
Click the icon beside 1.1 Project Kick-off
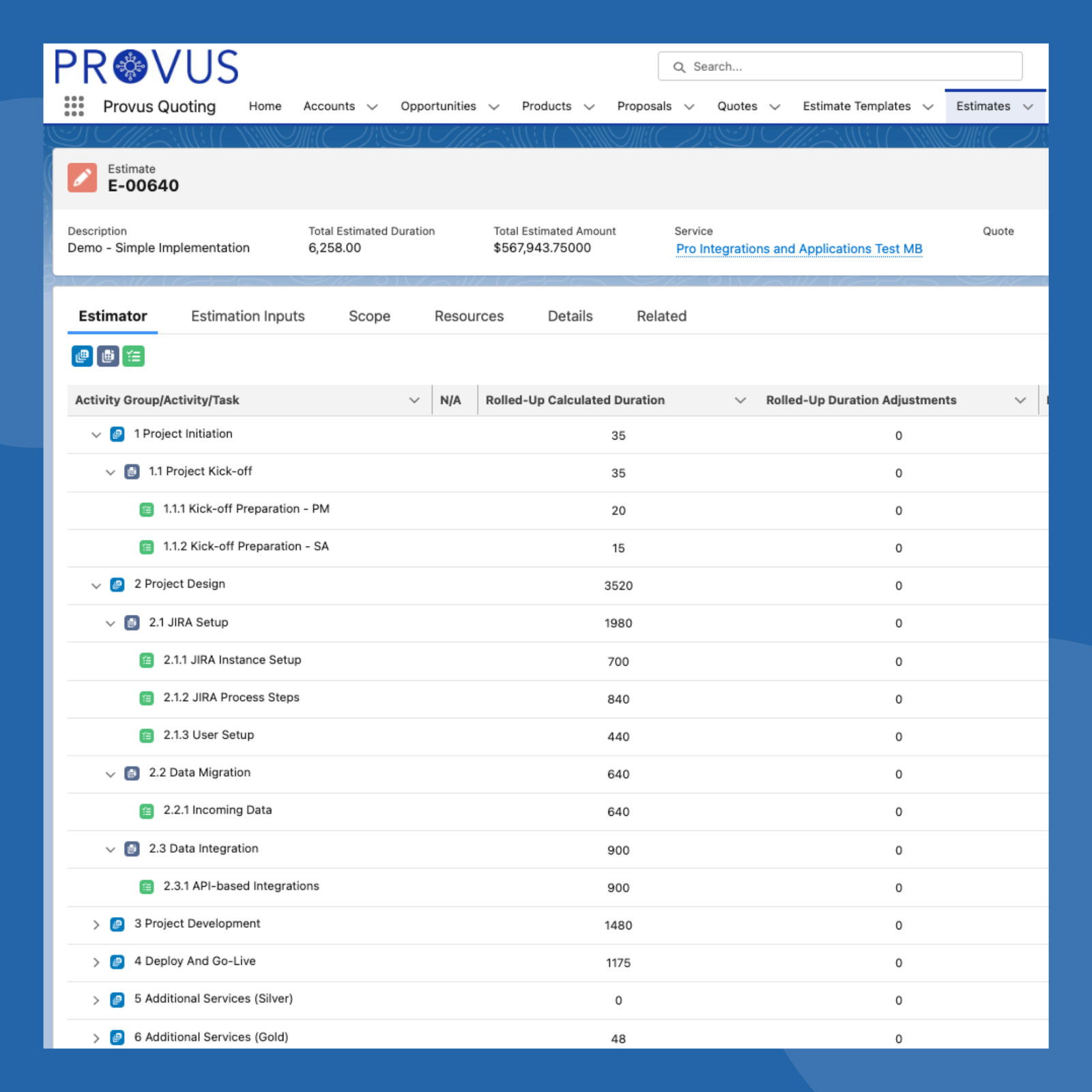[132, 472]
